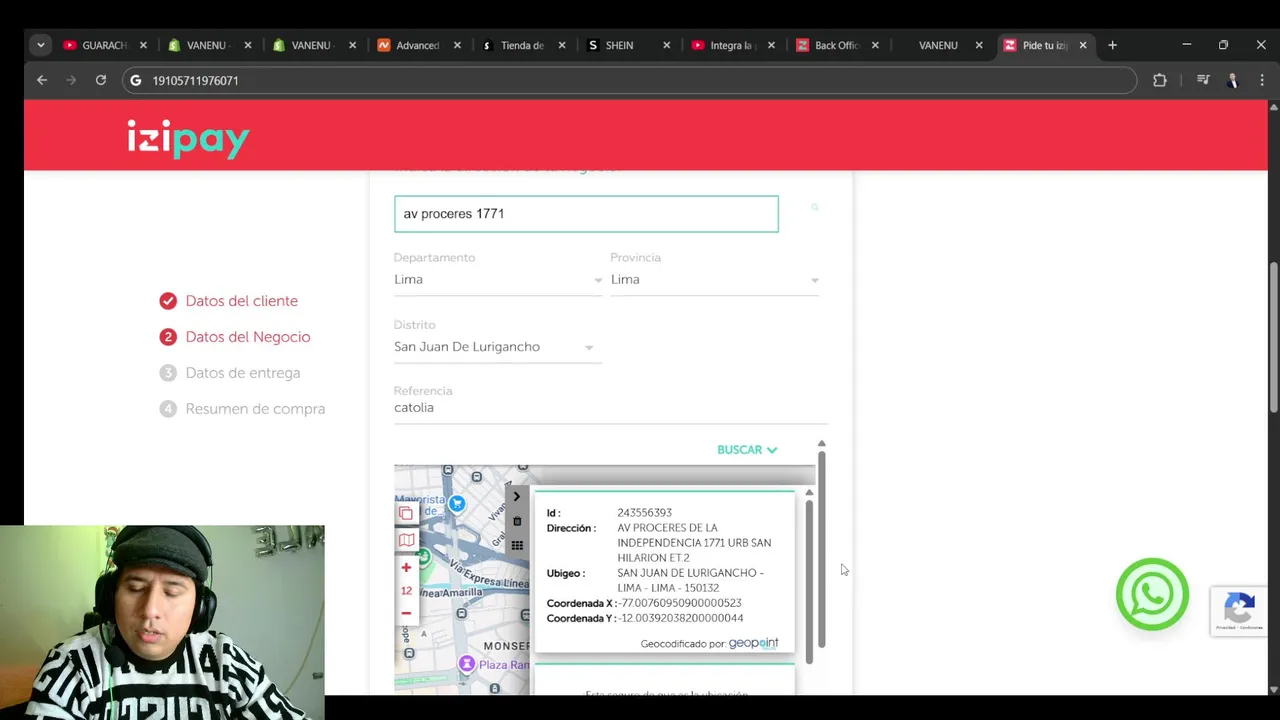
Task: Open the WhatsApp chat bubble
Action: click(x=1152, y=594)
